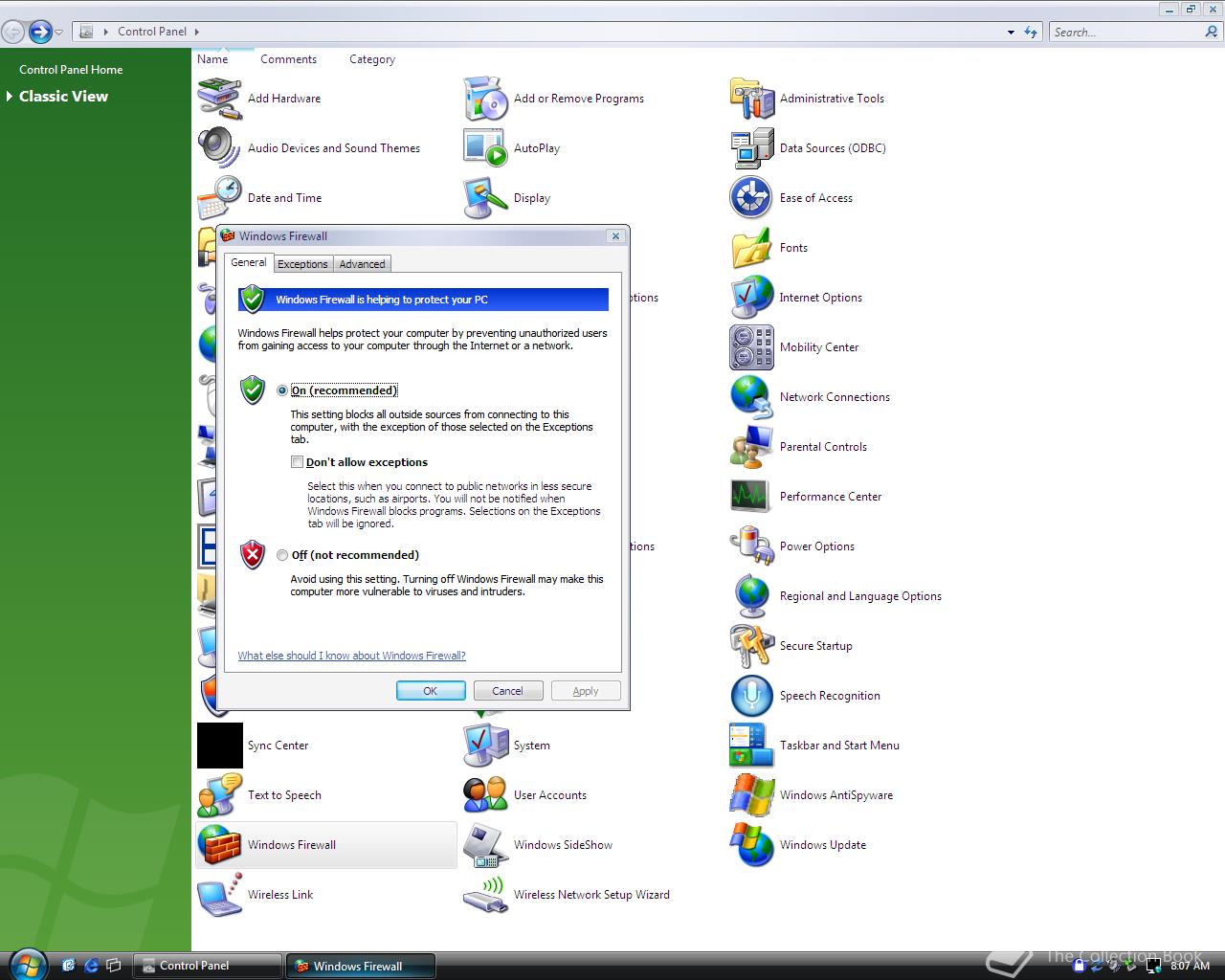1225x980 pixels.
Task: Open Speech Recognition icon
Action: [x=751, y=695]
